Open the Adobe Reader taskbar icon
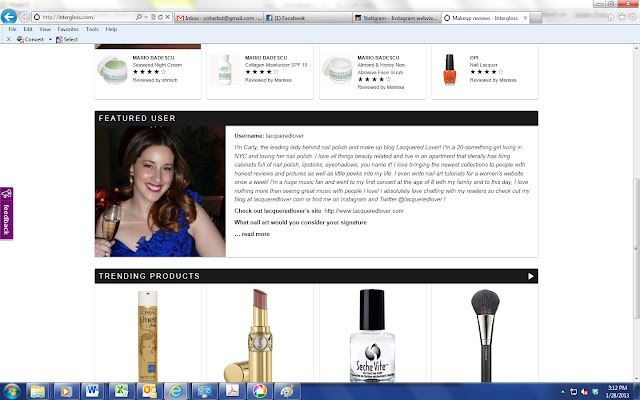Screen dimensions: 640x400 pyautogui.click(x=232, y=391)
